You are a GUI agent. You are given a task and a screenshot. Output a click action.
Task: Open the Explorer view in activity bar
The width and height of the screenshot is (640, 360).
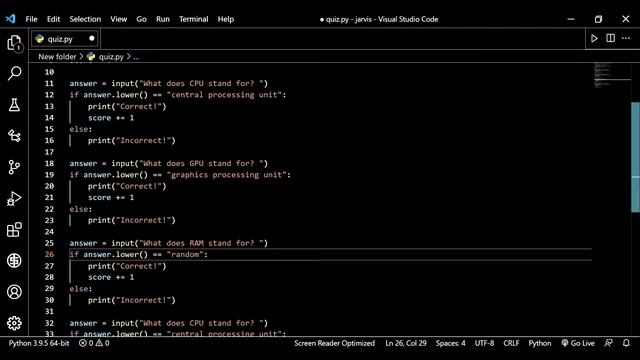pyautogui.click(x=14, y=43)
